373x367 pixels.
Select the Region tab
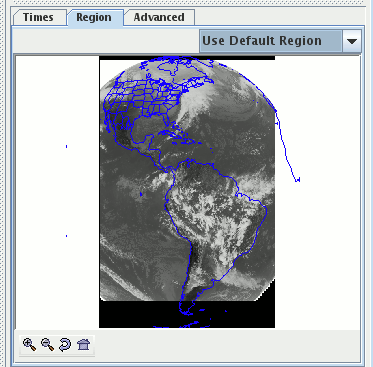pos(94,17)
